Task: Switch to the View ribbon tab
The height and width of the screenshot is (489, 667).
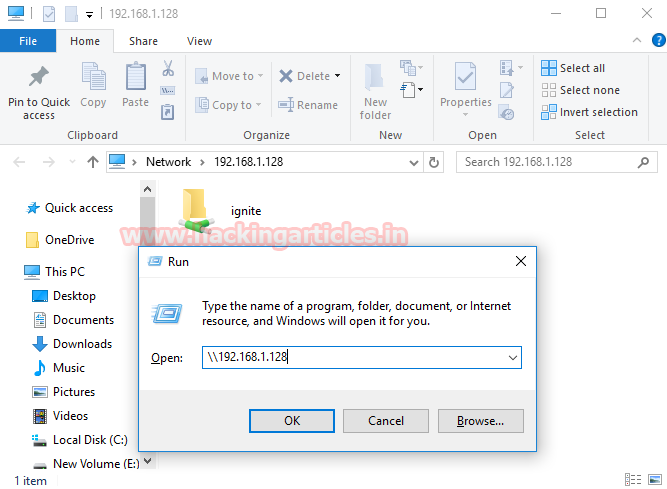Action: click(x=199, y=41)
